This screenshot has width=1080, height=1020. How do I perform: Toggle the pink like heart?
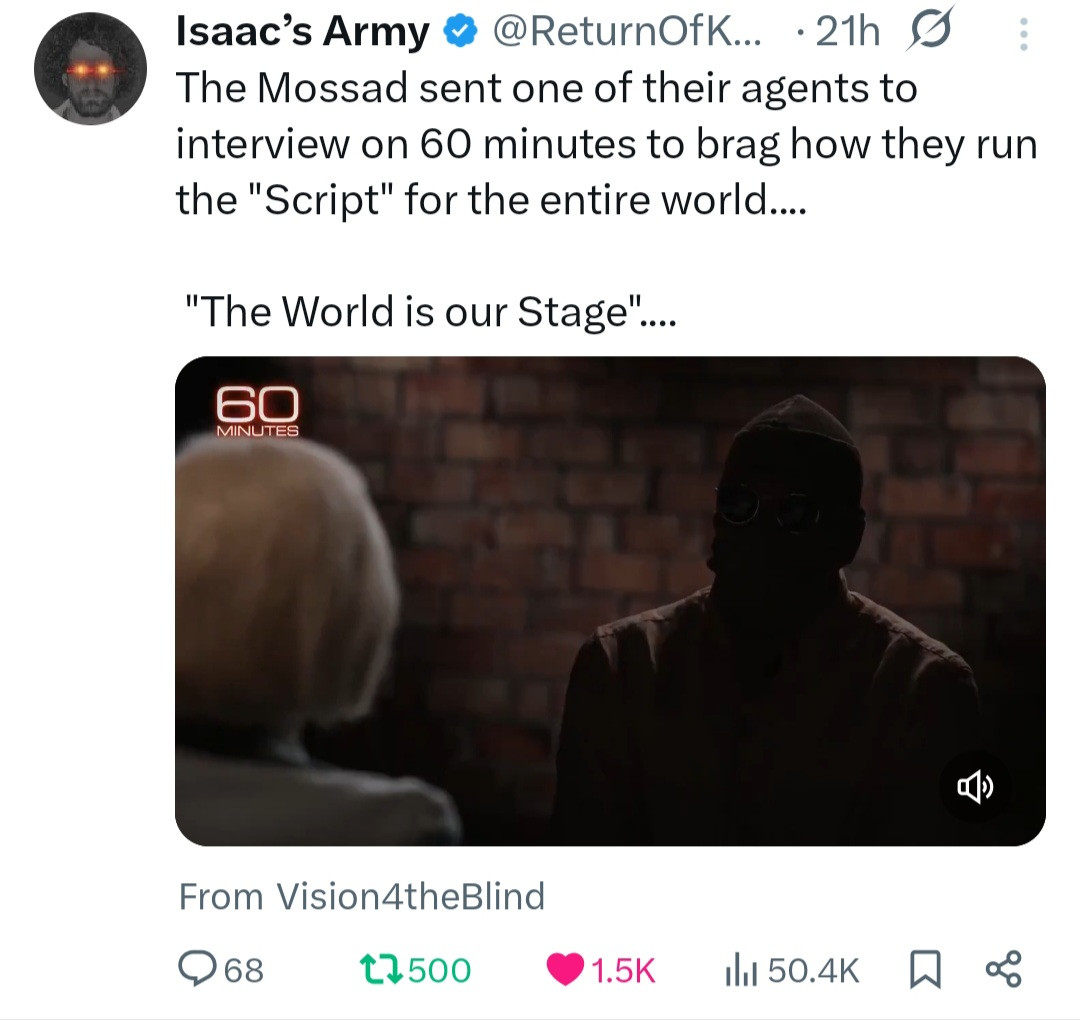pos(565,969)
